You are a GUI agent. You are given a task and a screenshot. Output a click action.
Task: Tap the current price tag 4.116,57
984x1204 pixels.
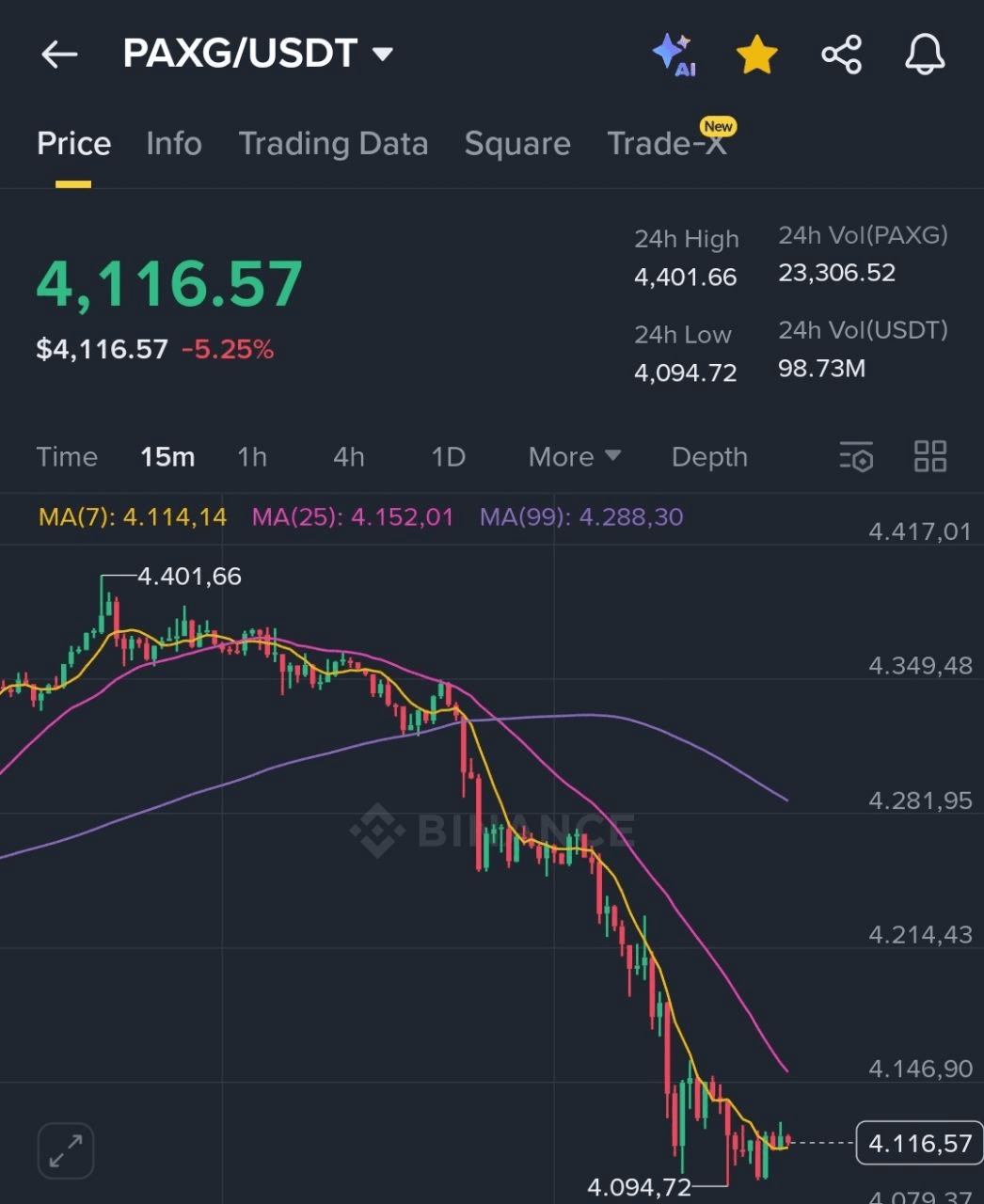point(919,1144)
